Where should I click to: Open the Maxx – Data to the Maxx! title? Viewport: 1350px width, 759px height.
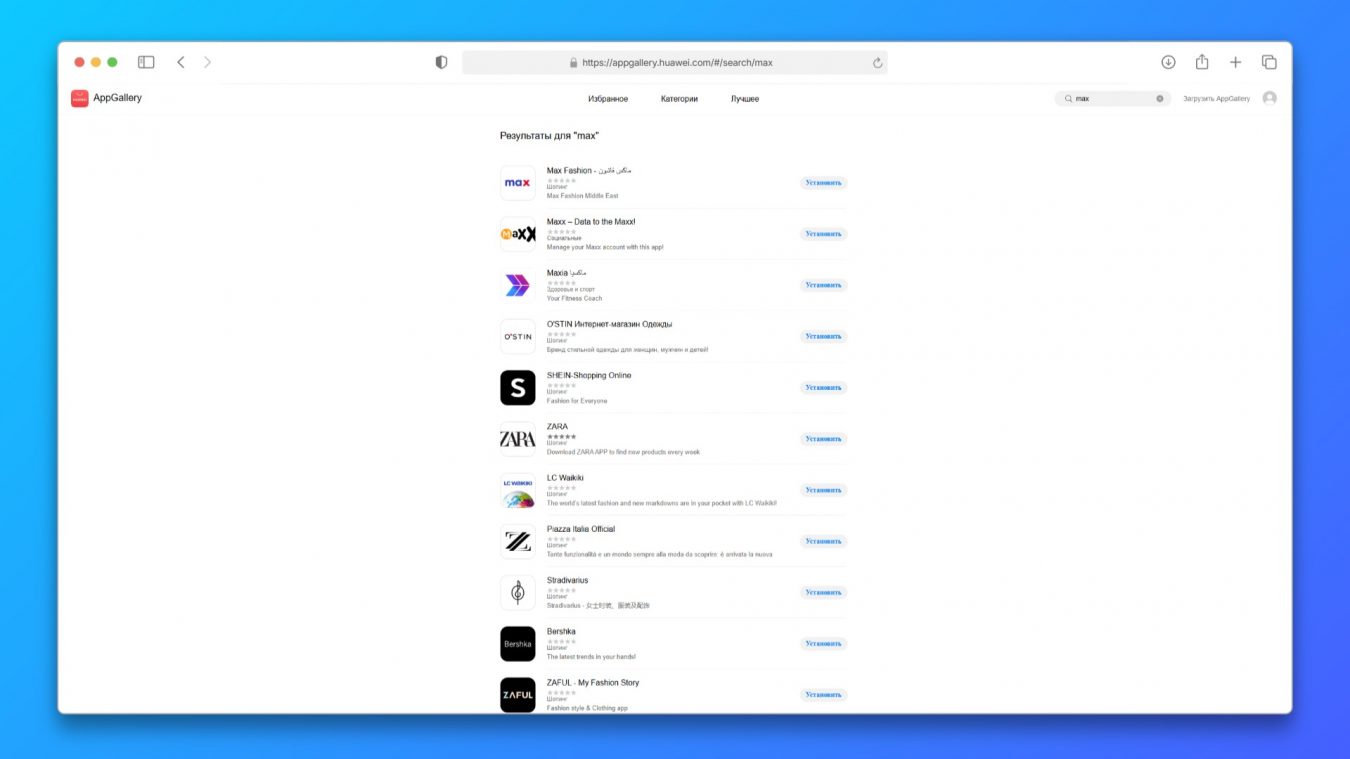(591, 222)
